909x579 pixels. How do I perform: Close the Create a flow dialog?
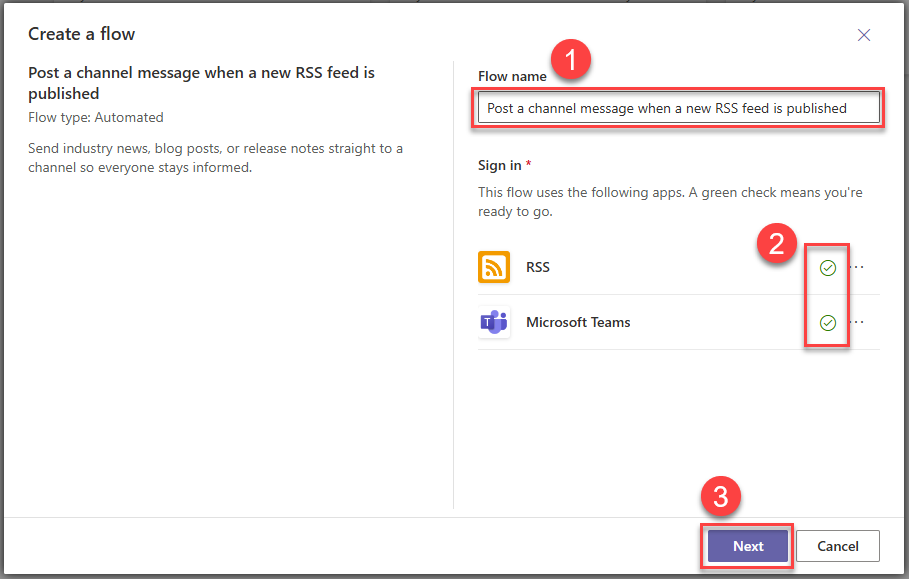(864, 35)
